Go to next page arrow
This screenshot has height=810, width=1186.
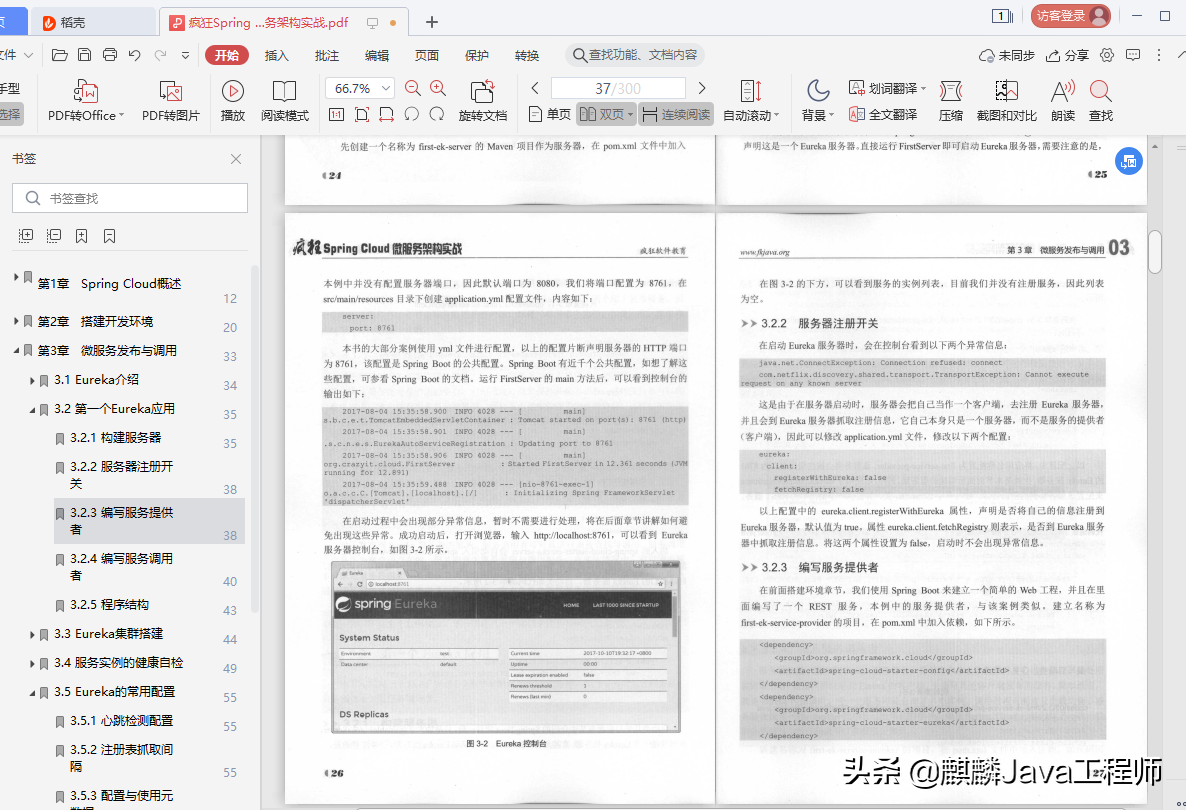click(x=702, y=88)
